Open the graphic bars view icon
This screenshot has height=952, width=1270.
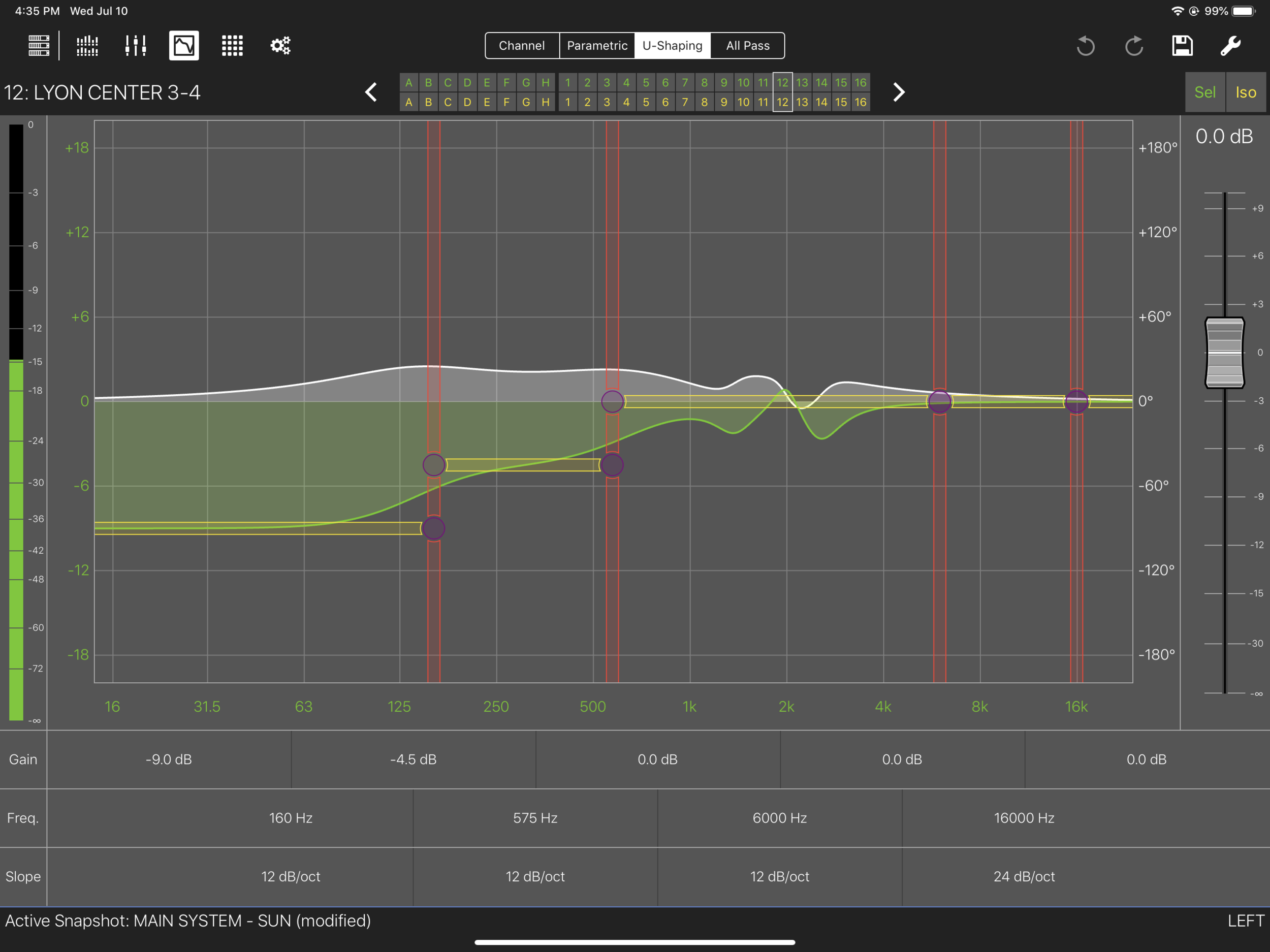coord(87,45)
